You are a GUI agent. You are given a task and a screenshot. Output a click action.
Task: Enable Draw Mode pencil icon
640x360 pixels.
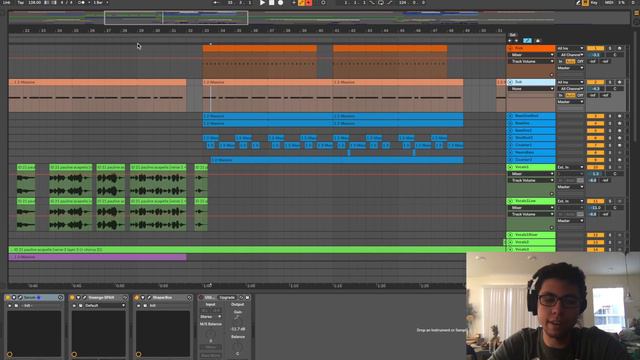click(x=578, y=2)
